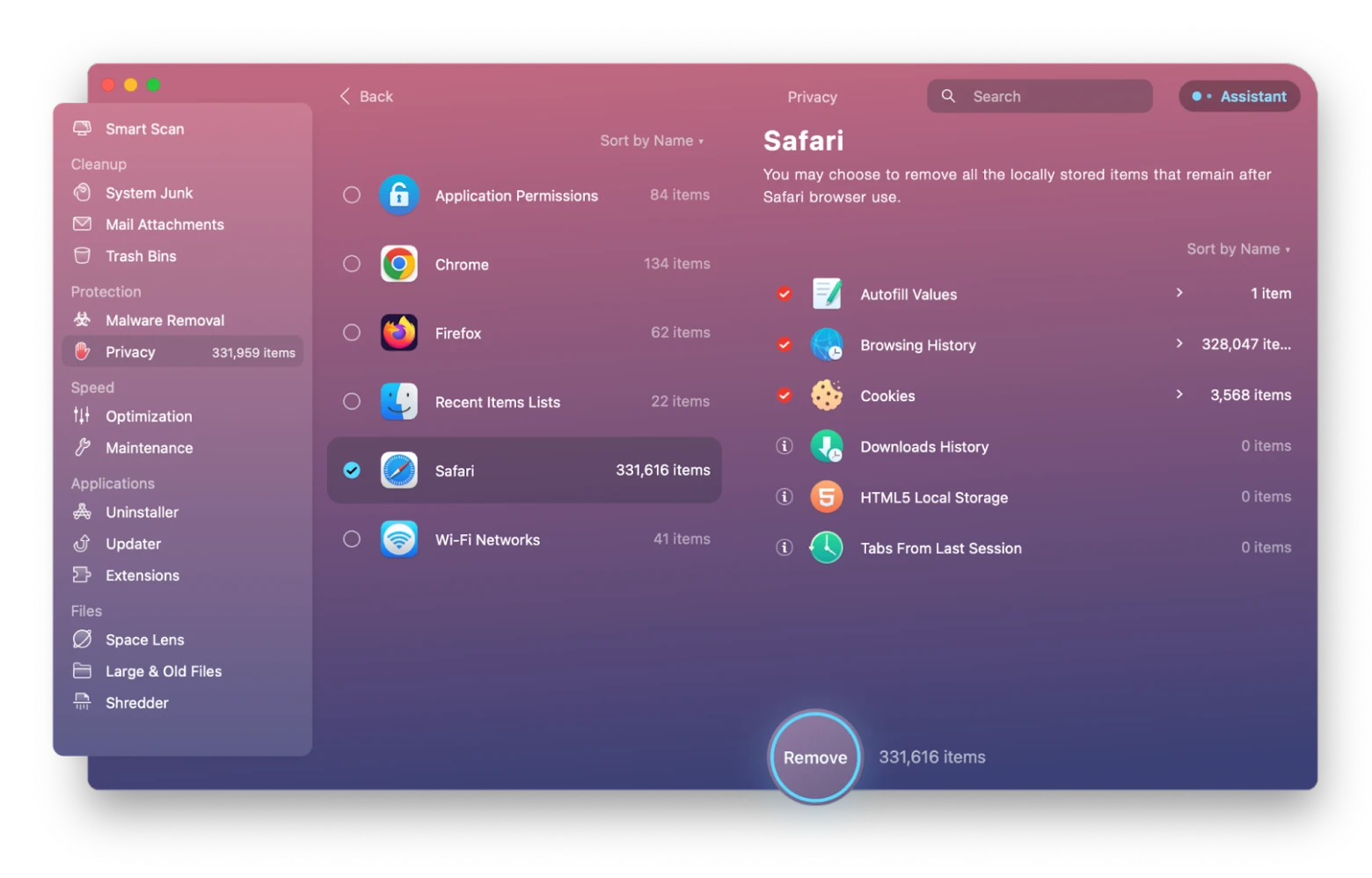Viewport: 1372px width, 878px height.
Task: Click the '331,959 items' Privacy count
Action: 253,353
